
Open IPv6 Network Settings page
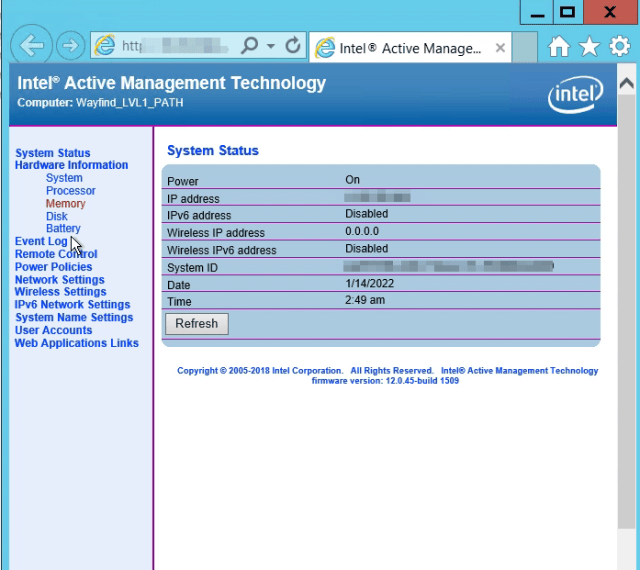(x=72, y=305)
